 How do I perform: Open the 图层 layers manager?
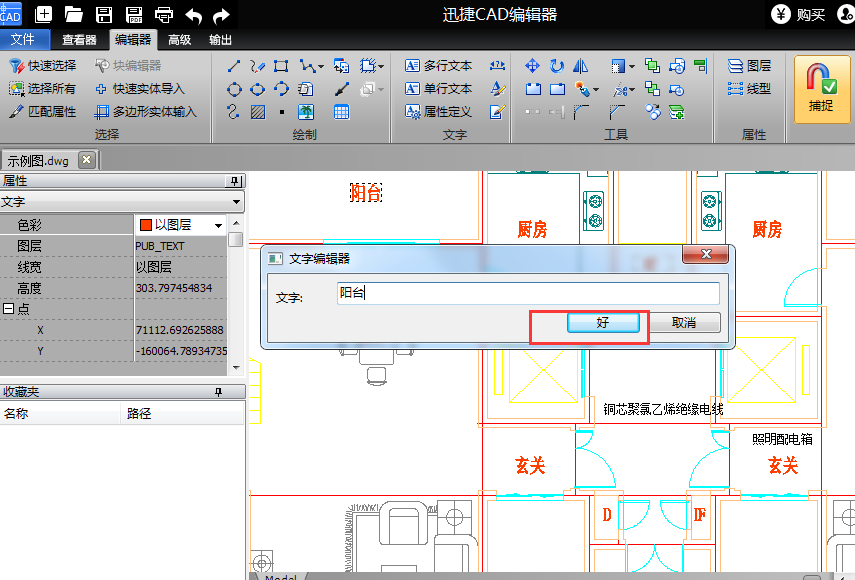pos(749,66)
